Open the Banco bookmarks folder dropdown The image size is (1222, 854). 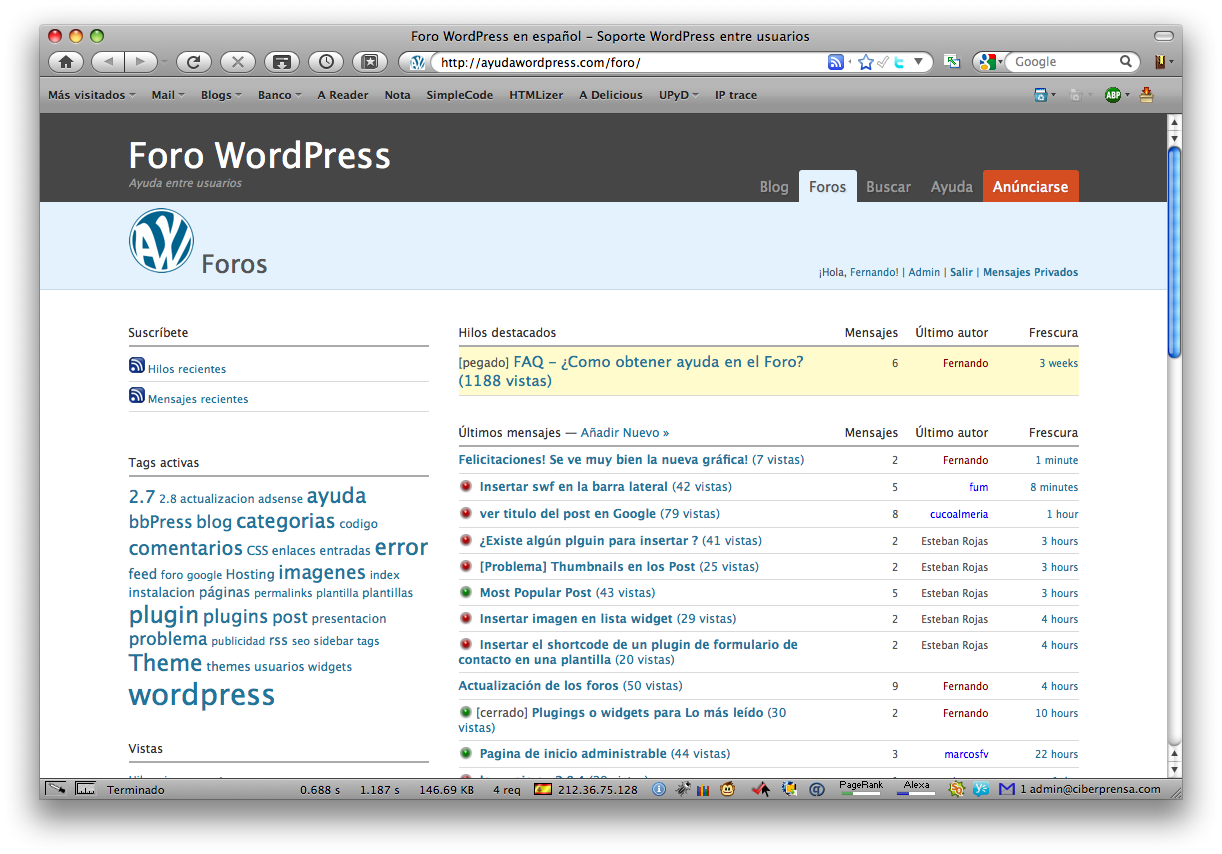(x=278, y=94)
